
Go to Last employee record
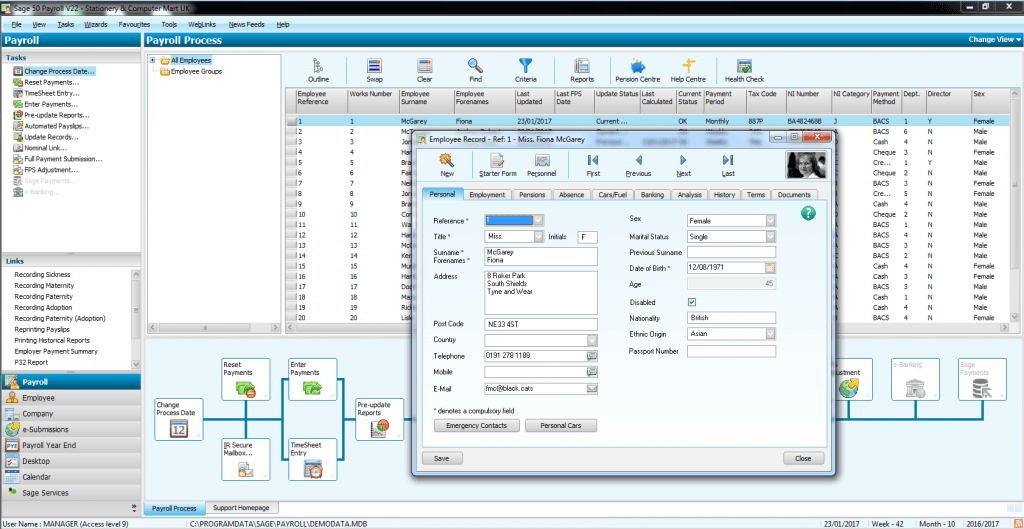point(728,165)
